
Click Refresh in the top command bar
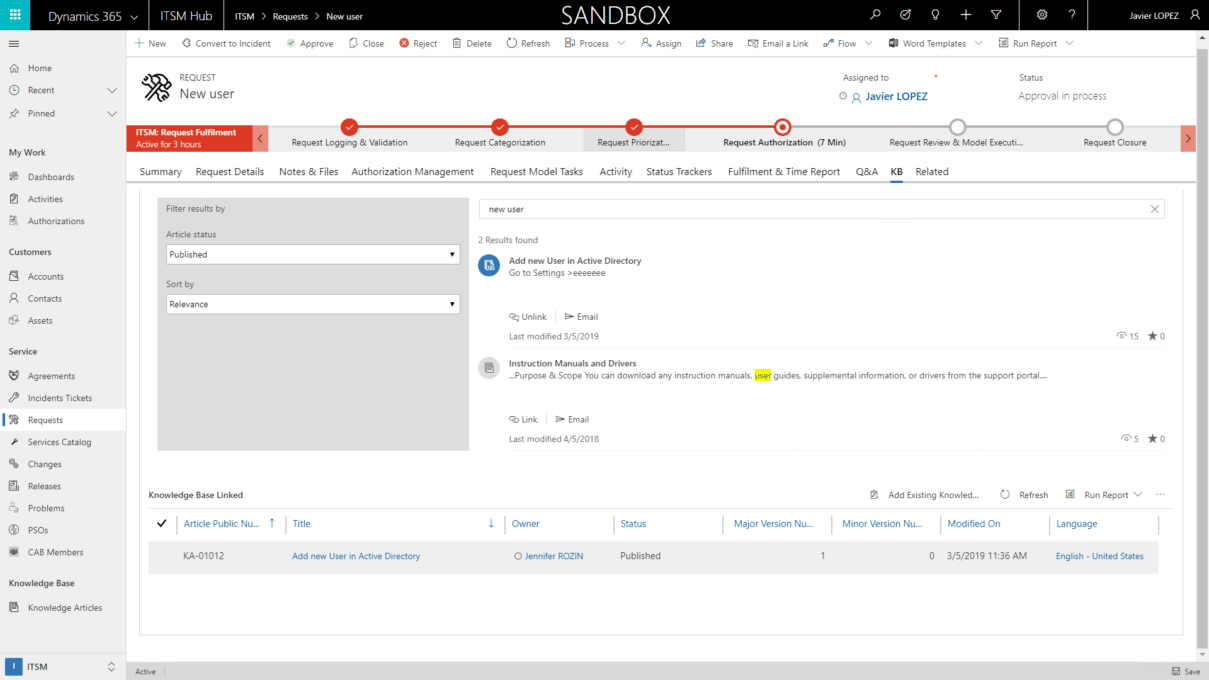(528, 43)
